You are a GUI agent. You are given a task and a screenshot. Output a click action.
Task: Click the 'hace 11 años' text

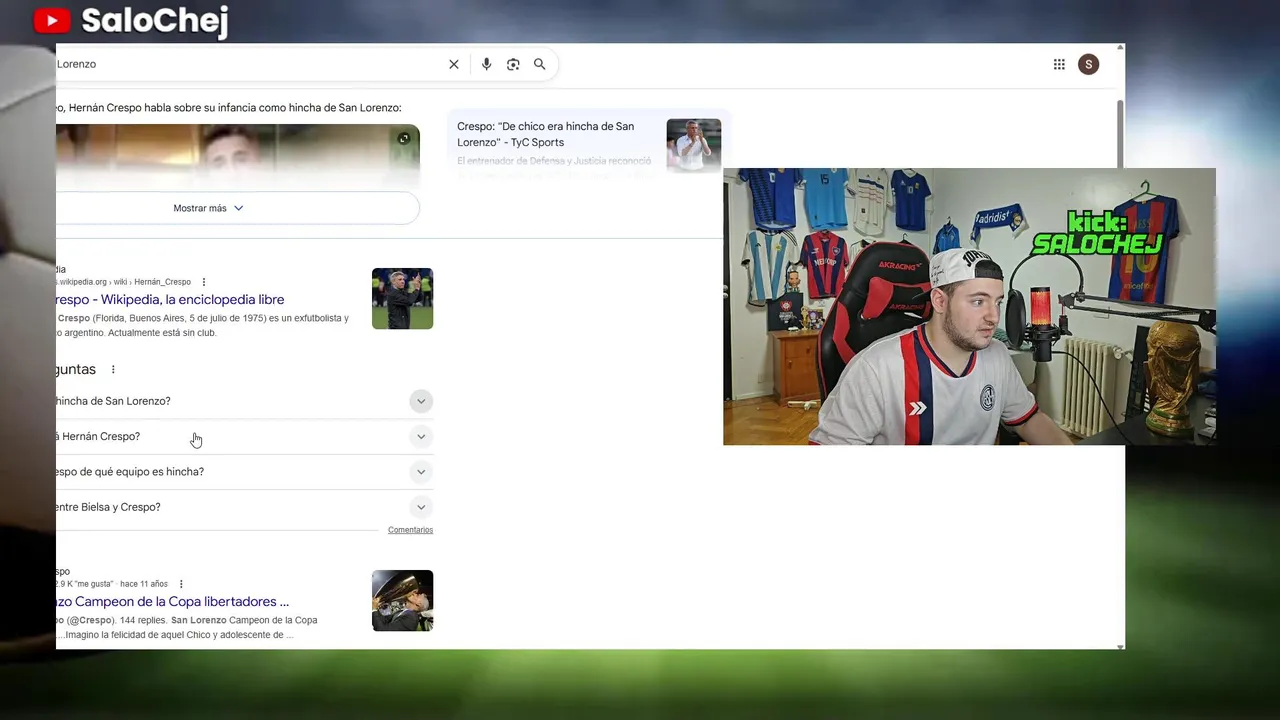[144, 584]
